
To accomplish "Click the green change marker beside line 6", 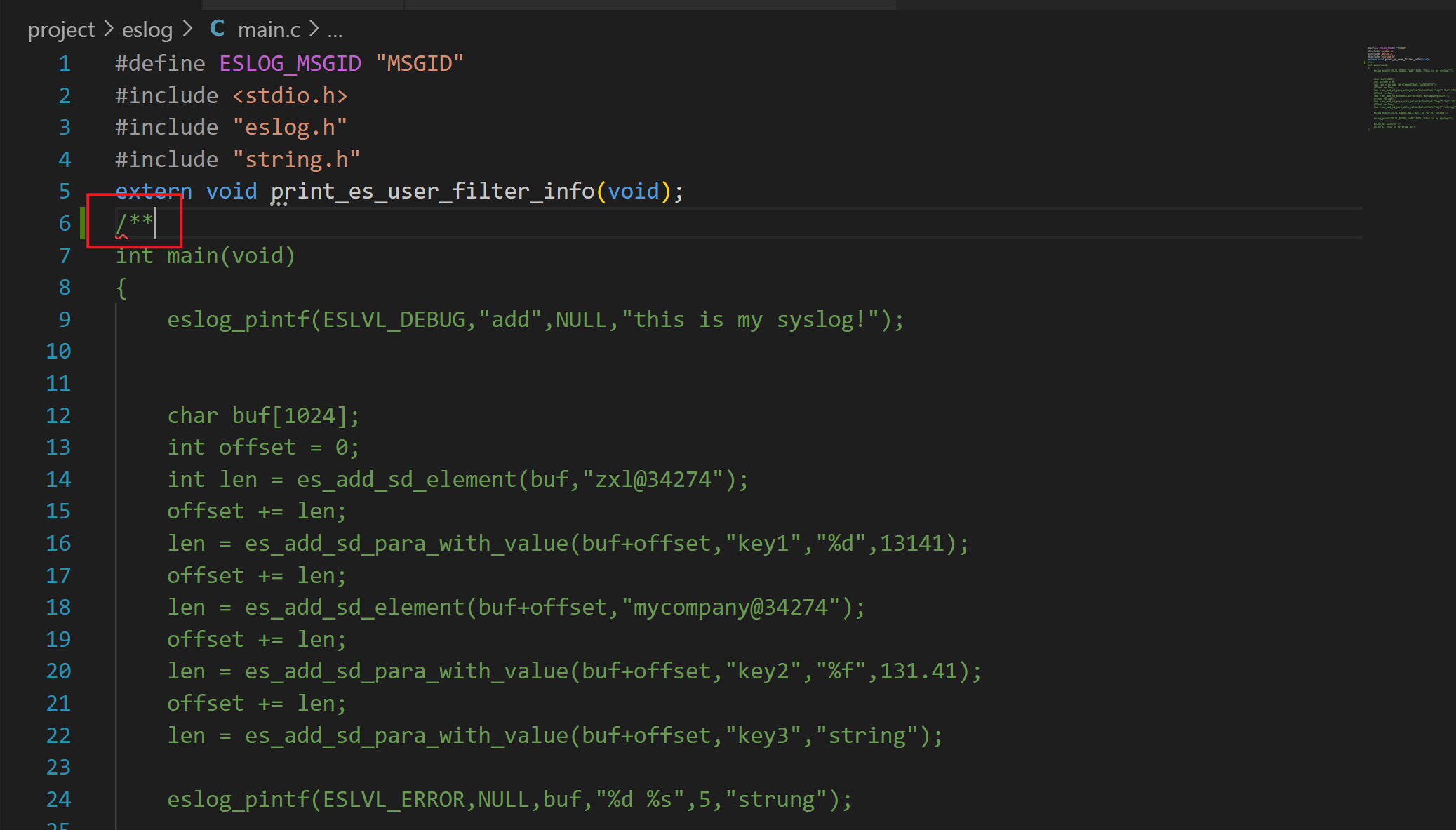I will 83,224.
